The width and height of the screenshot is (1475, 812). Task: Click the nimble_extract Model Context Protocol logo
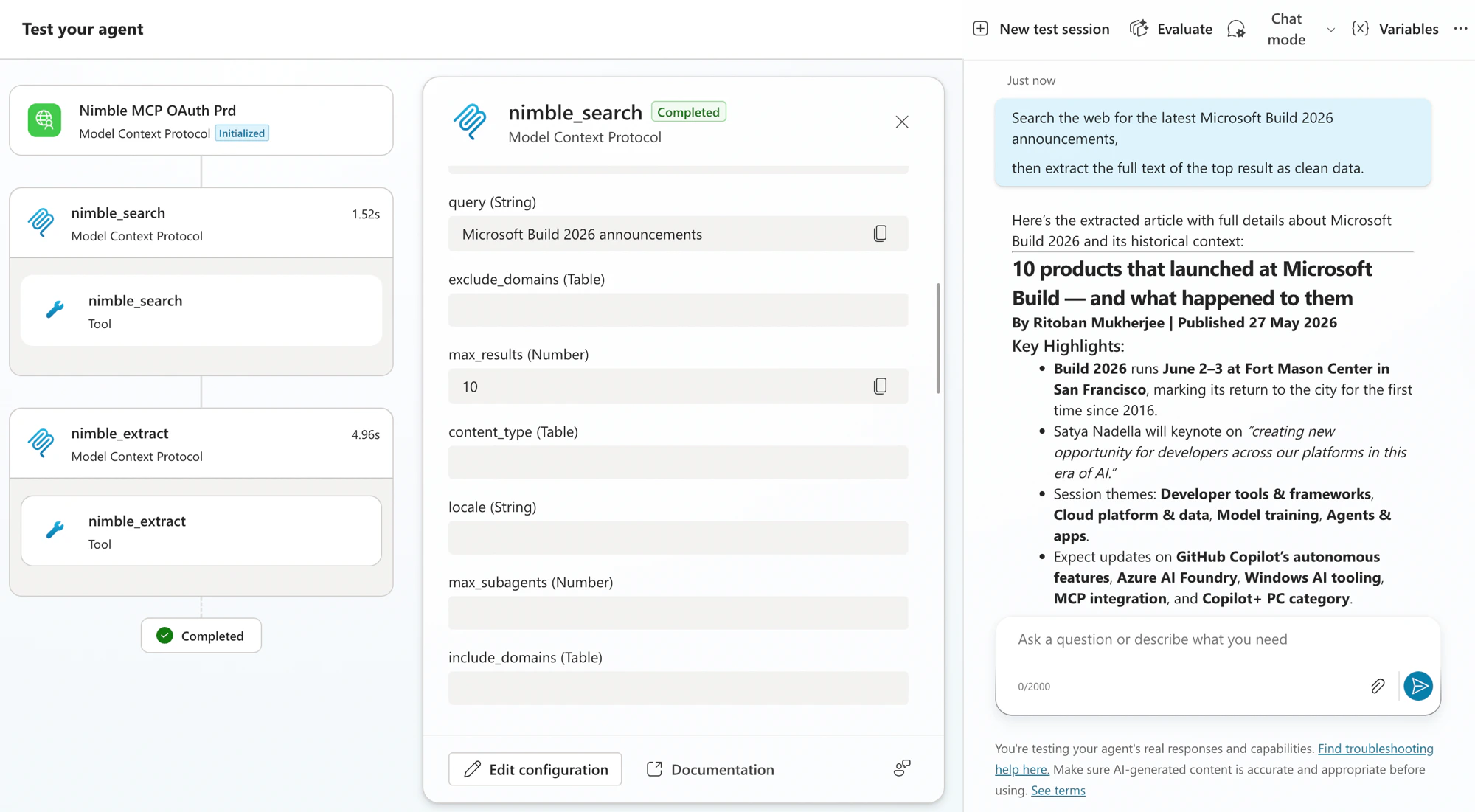pos(41,443)
